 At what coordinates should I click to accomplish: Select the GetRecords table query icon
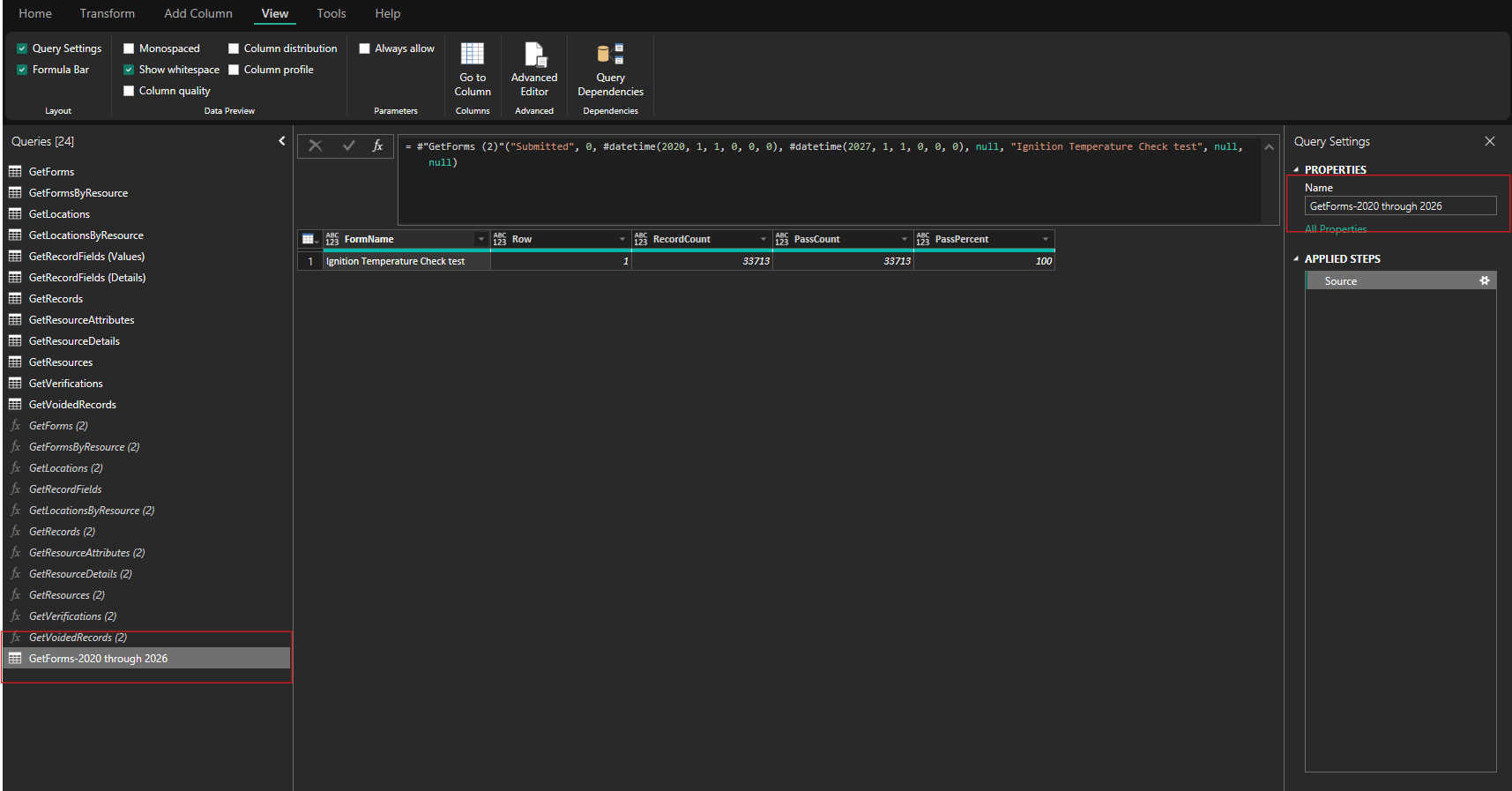tap(15, 298)
